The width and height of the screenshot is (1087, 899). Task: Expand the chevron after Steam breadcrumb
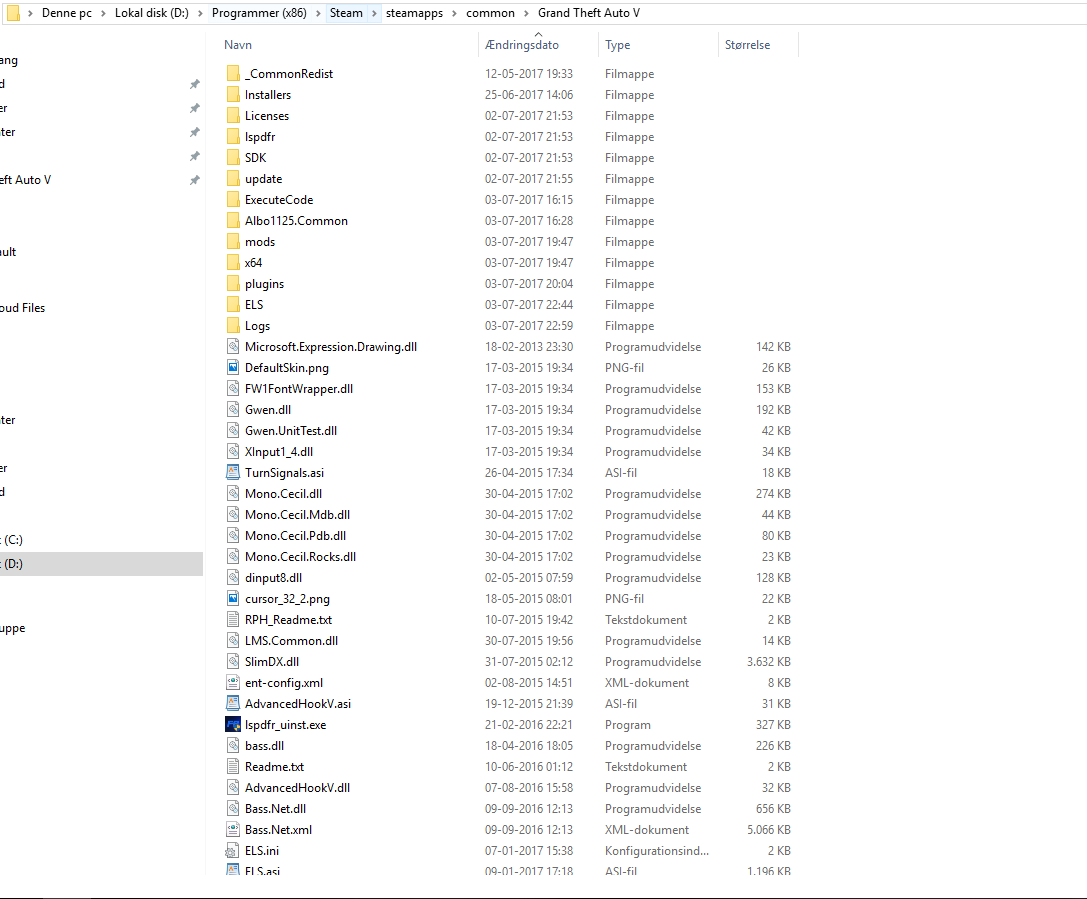[374, 13]
